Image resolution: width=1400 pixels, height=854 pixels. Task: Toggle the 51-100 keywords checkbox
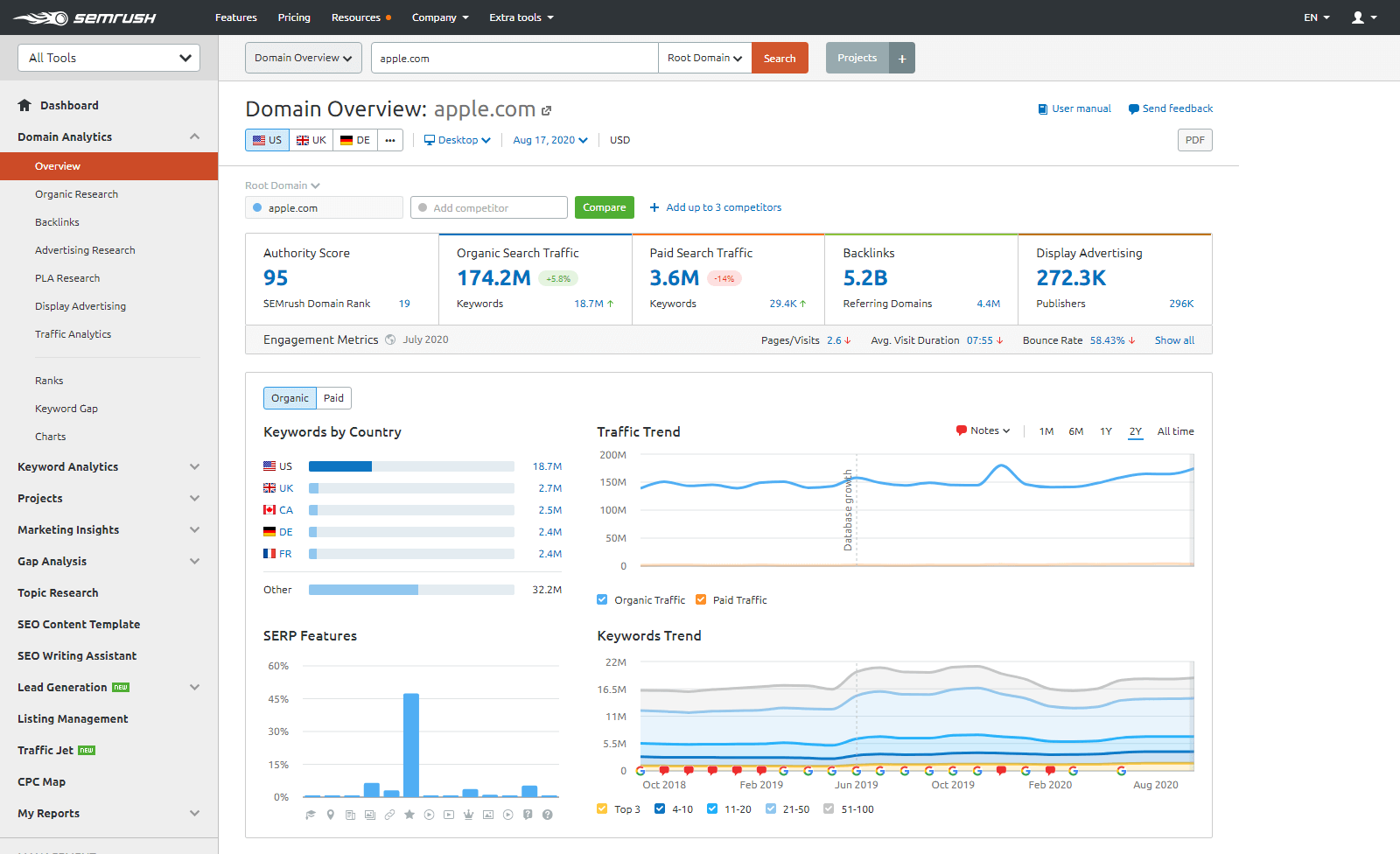(829, 808)
